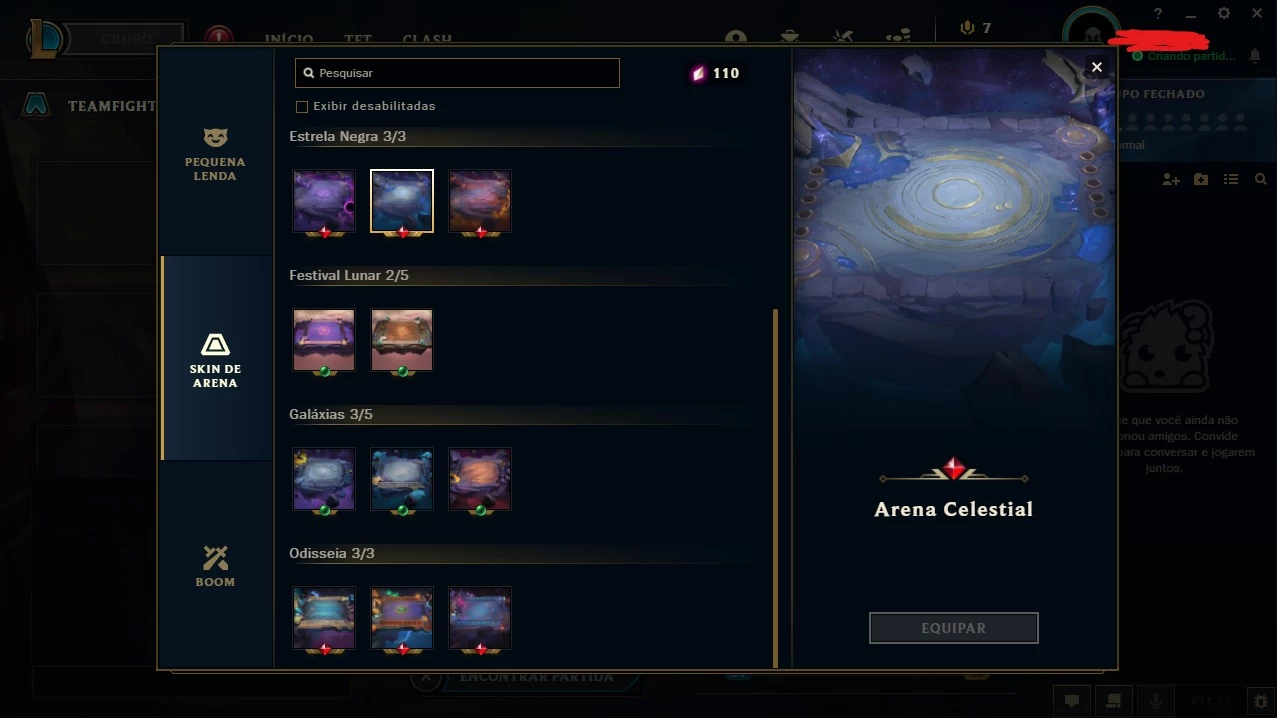This screenshot has height=718, width=1277.
Task: Select the first Galáxias arena thumbnail
Action: pos(324,479)
